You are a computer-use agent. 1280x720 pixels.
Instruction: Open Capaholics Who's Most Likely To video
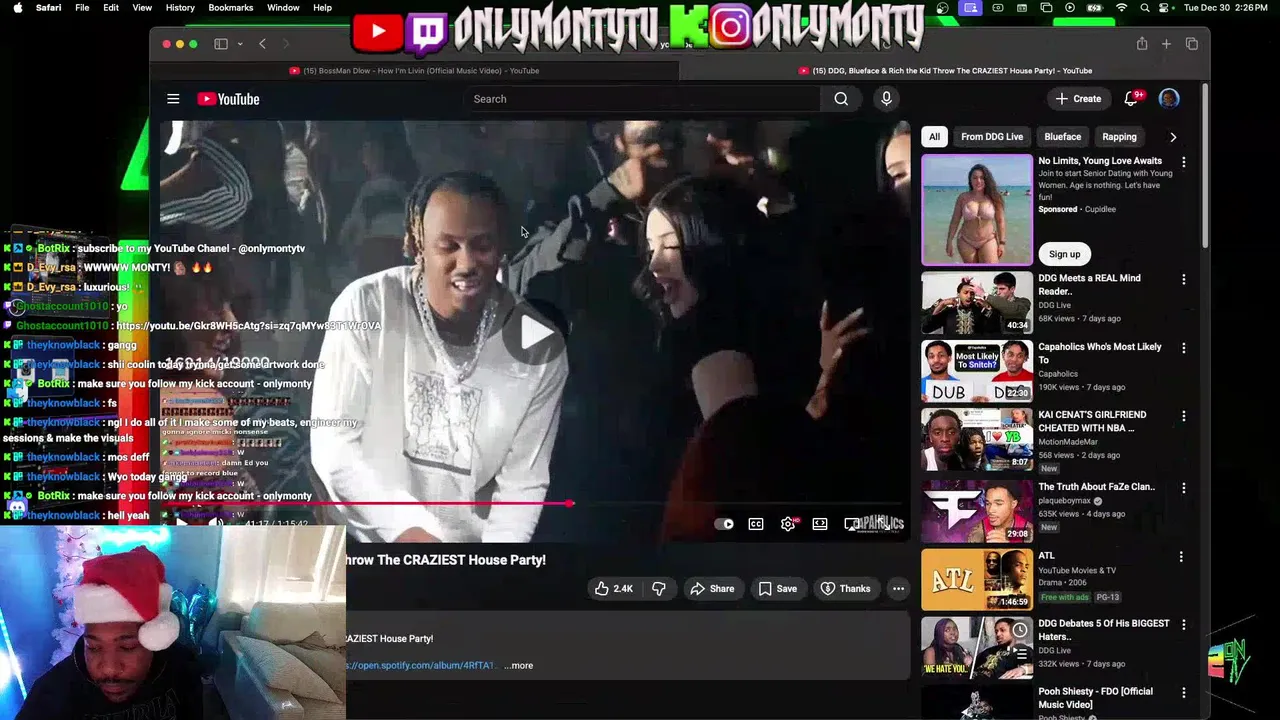point(977,370)
